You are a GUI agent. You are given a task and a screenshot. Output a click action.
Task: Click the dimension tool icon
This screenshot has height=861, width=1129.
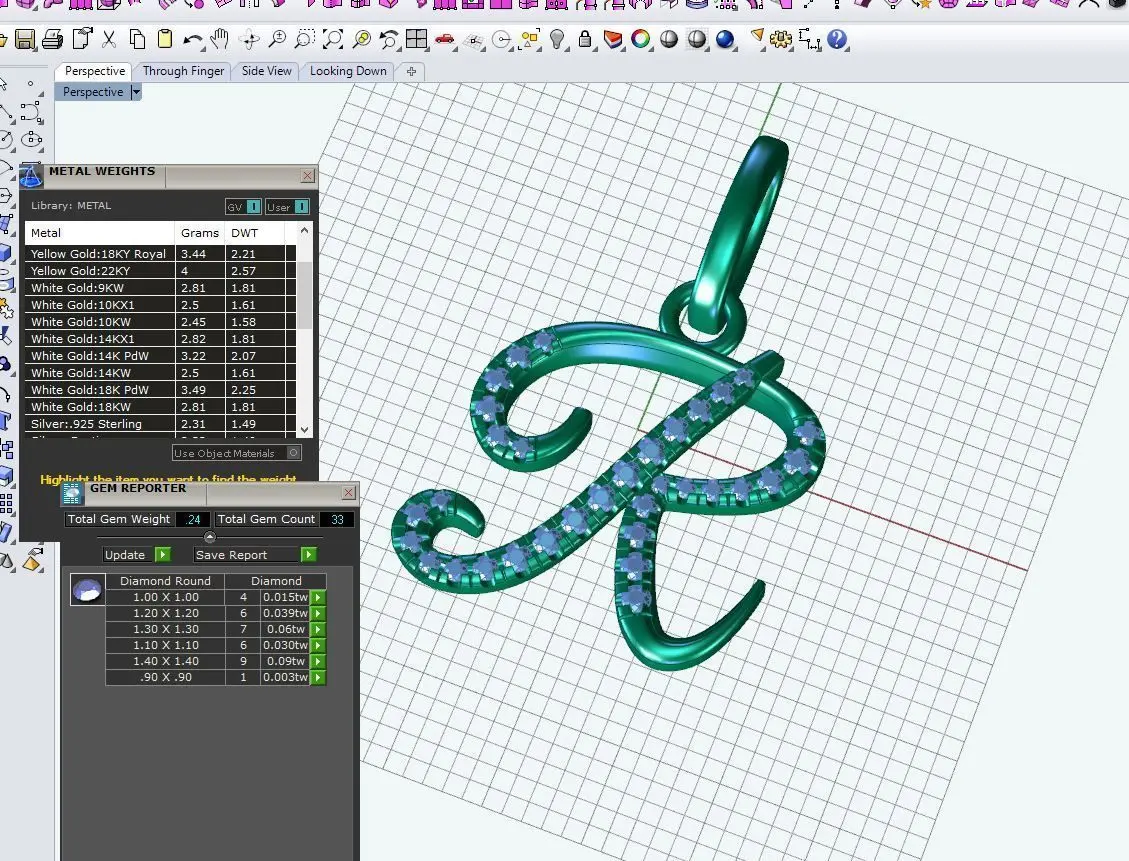809,40
